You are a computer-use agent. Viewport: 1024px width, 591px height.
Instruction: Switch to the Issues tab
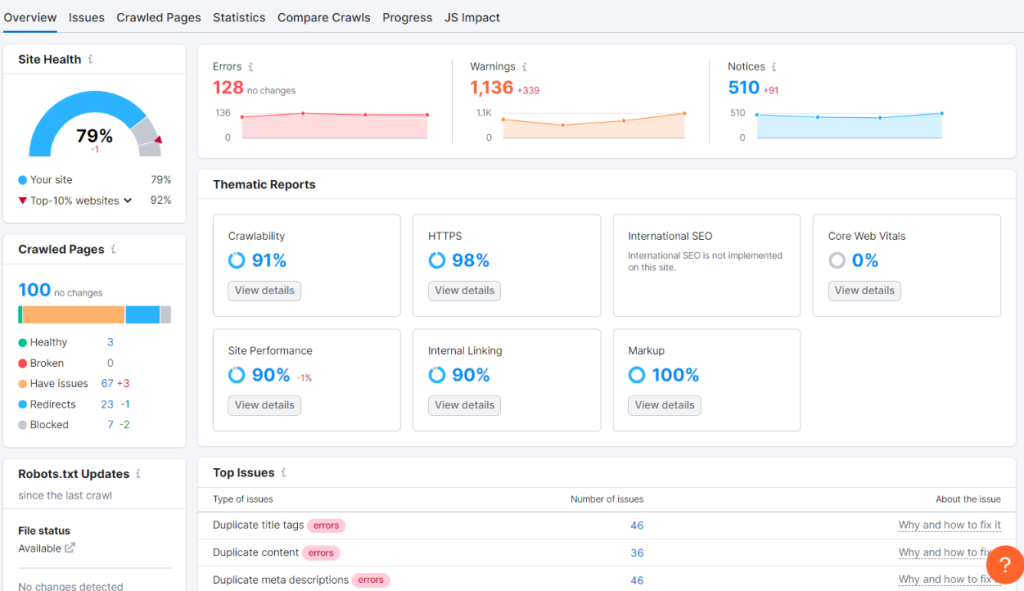[x=86, y=17]
